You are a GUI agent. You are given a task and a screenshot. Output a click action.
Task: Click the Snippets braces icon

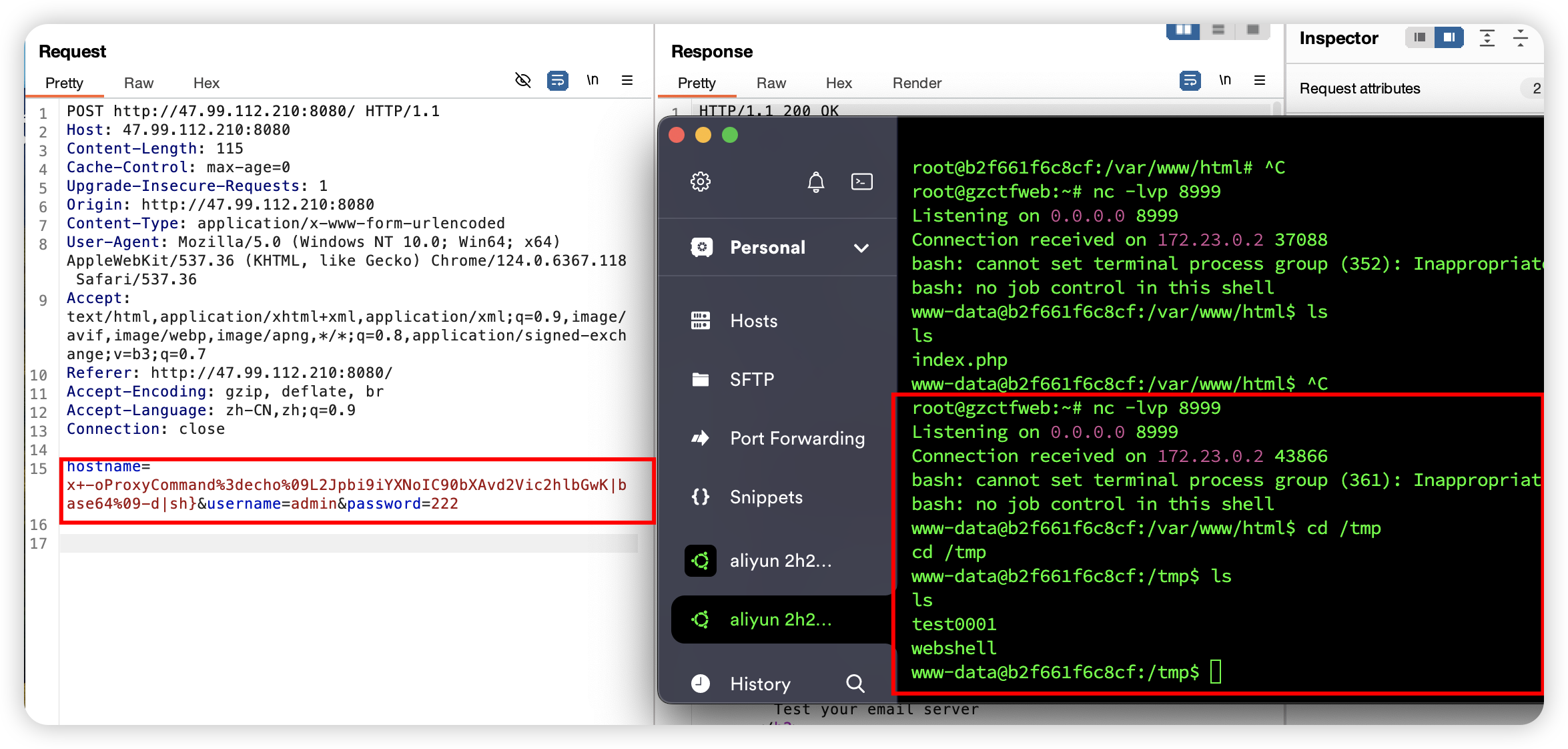point(700,497)
